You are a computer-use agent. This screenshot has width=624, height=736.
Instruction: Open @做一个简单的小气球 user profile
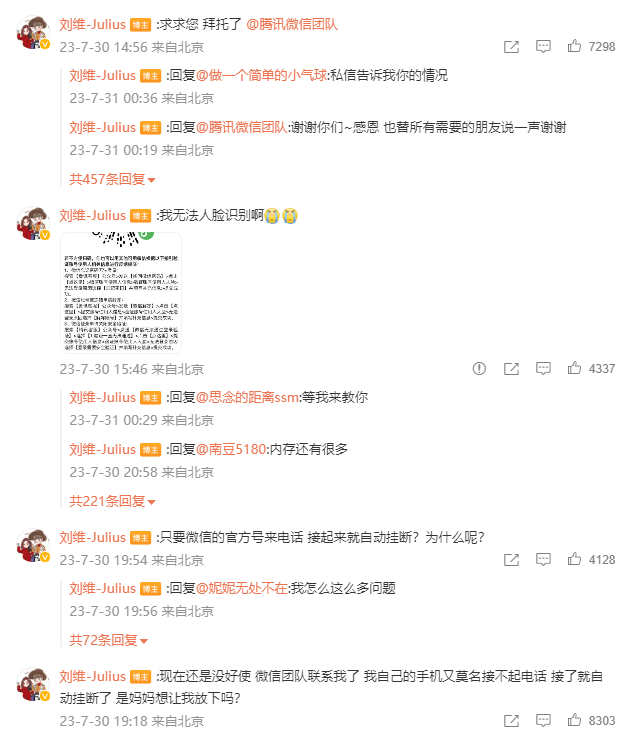(x=262, y=76)
